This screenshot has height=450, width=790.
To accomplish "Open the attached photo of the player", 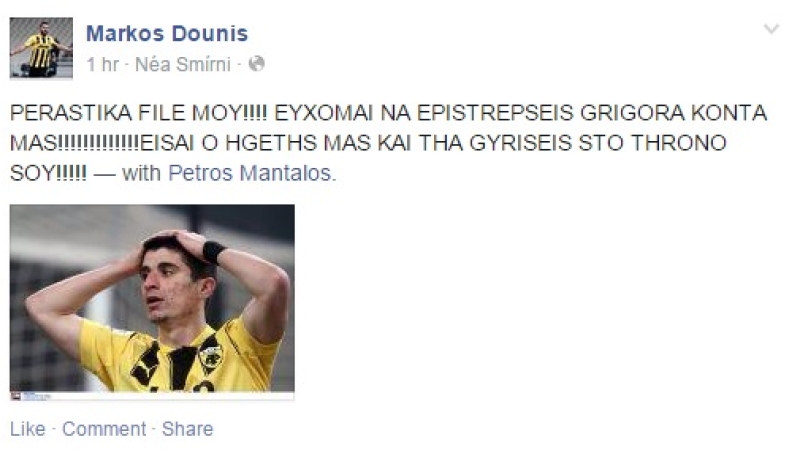I will click(x=152, y=298).
